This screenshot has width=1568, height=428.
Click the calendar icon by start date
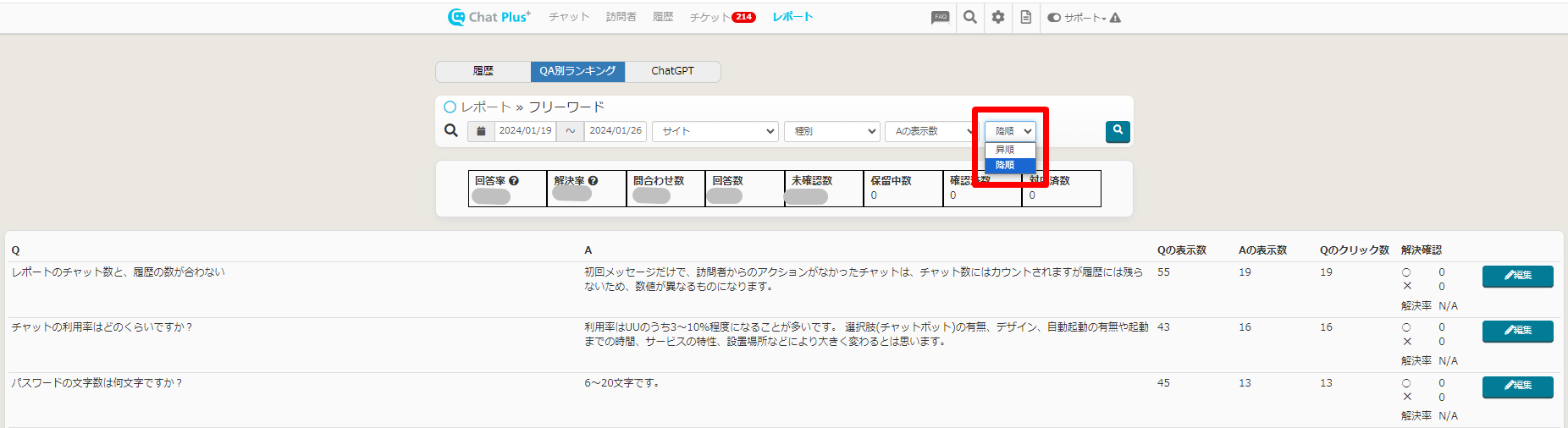(x=481, y=131)
